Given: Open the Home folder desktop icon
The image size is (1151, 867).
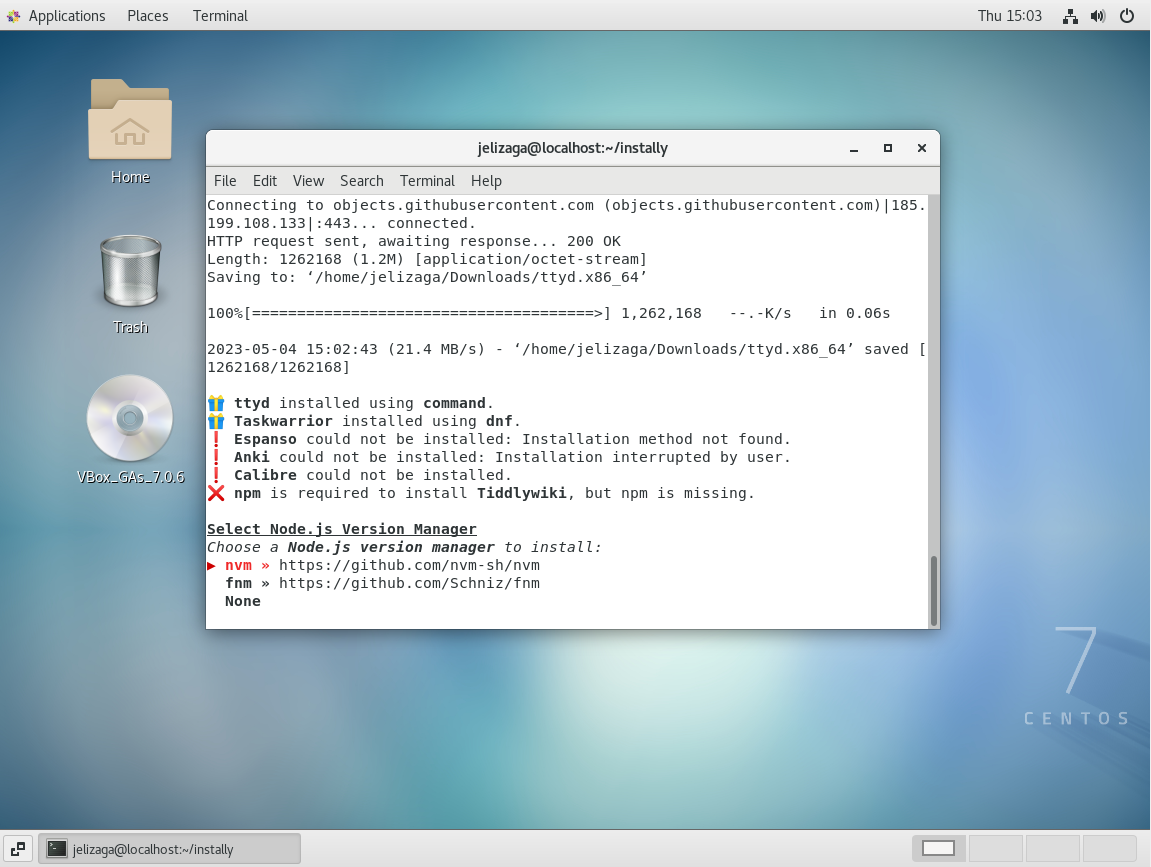Looking at the screenshot, I should pyautogui.click(x=130, y=120).
